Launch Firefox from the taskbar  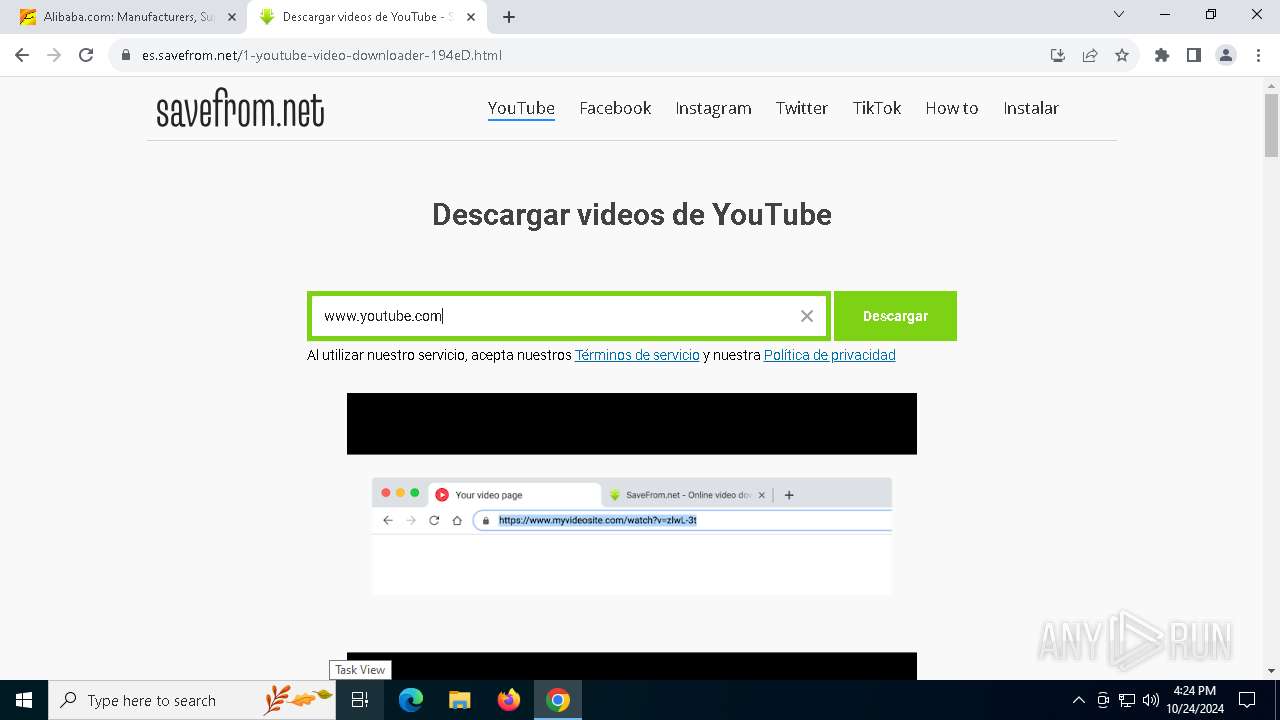point(509,700)
